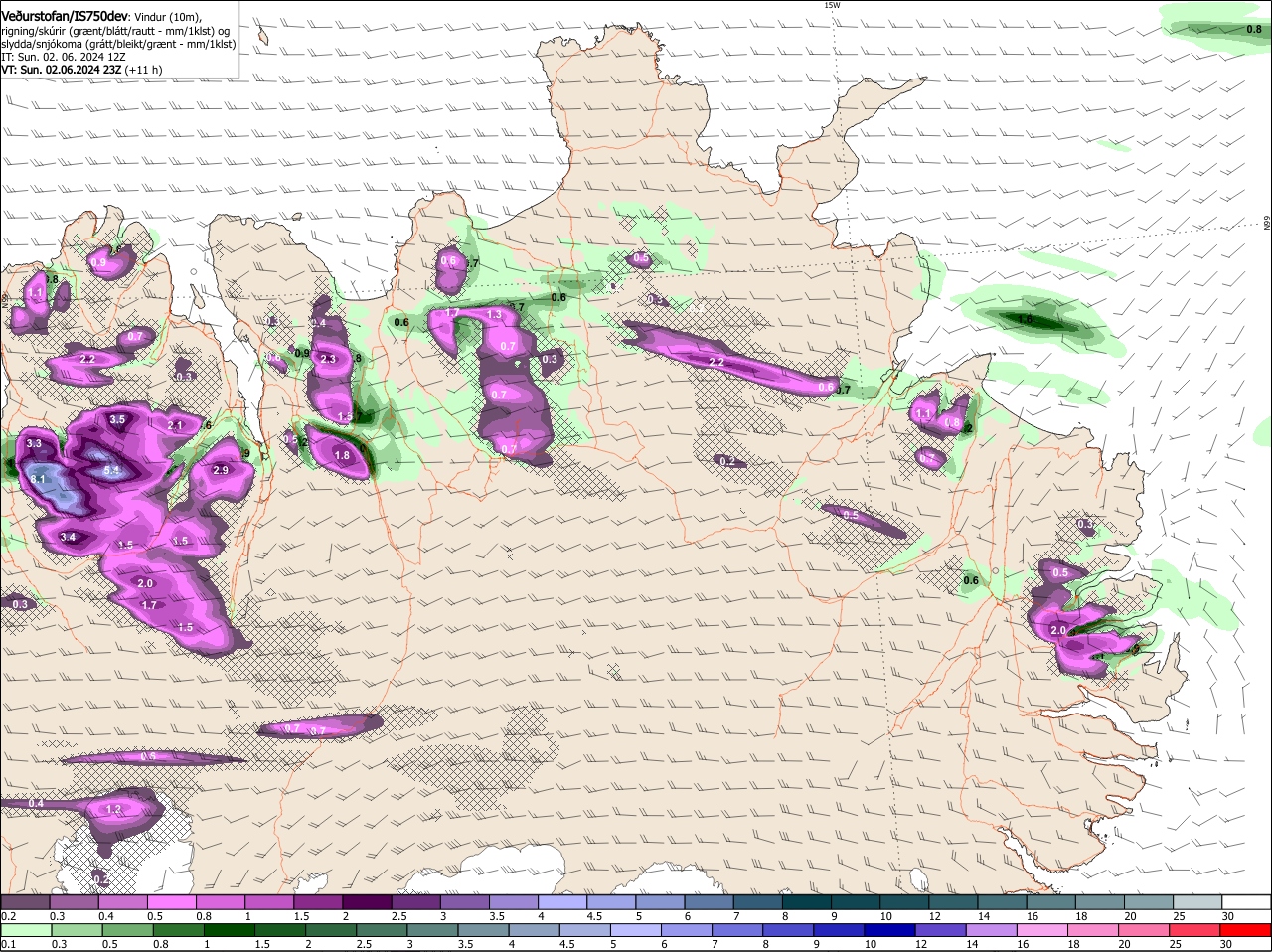The image size is (1272, 952).
Task: Select the 5.1 precipitation value label
Action: (112, 470)
